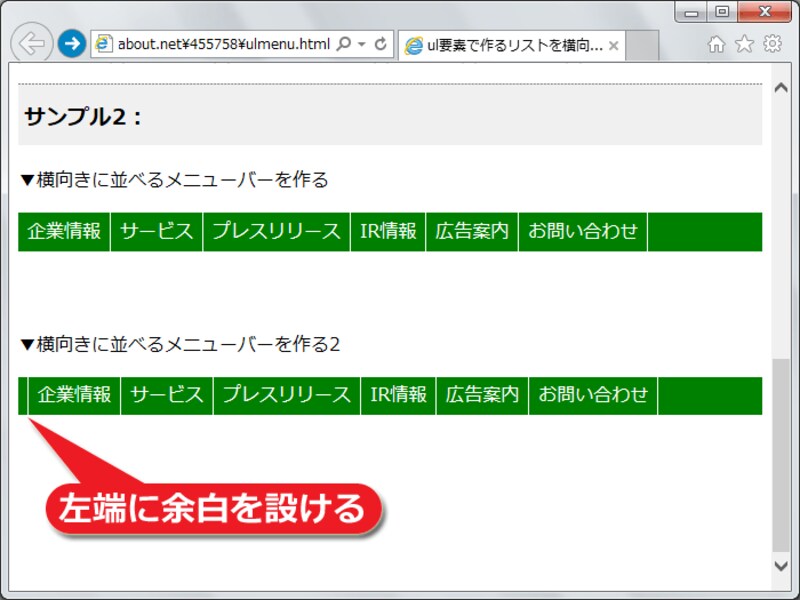Open the browser home page
Viewport: 800px width, 600px height.
tap(716, 43)
